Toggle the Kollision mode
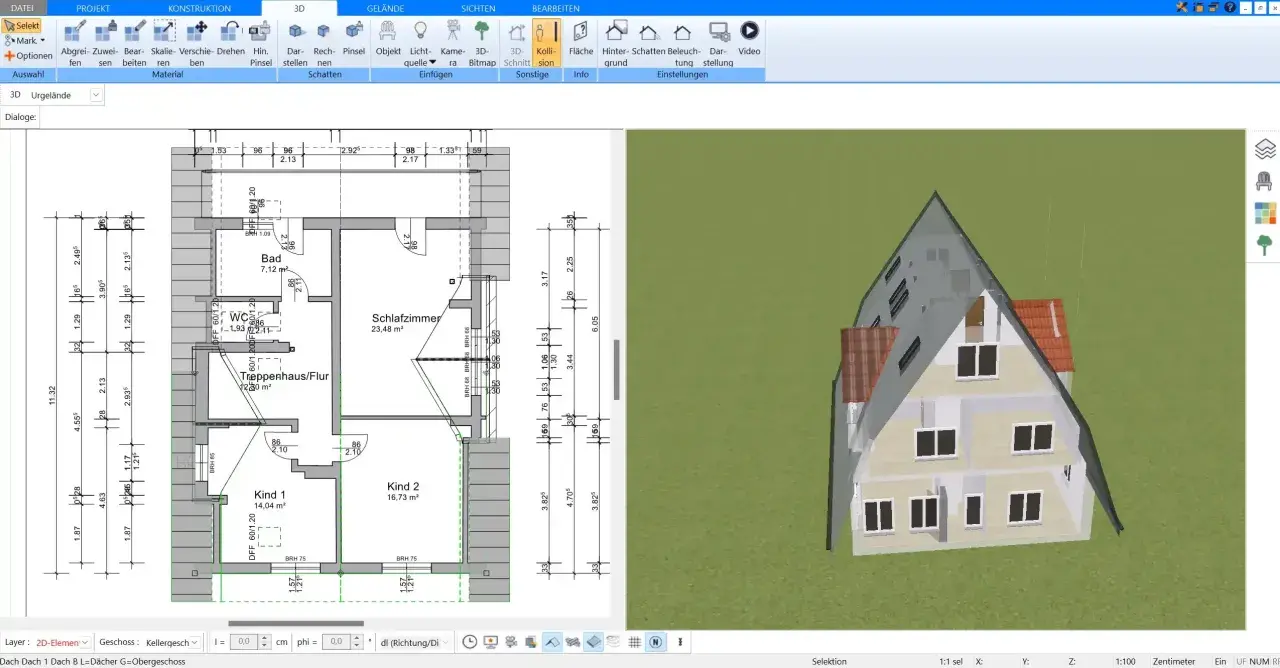This screenshot has height=668, width=1280. click(x=546, y=42)
